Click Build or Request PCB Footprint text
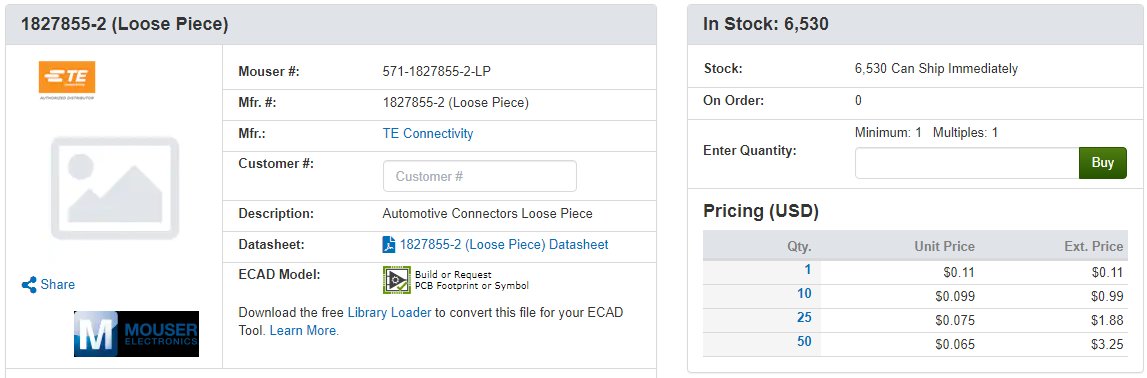1147x378 pixels. pos(472,280)
